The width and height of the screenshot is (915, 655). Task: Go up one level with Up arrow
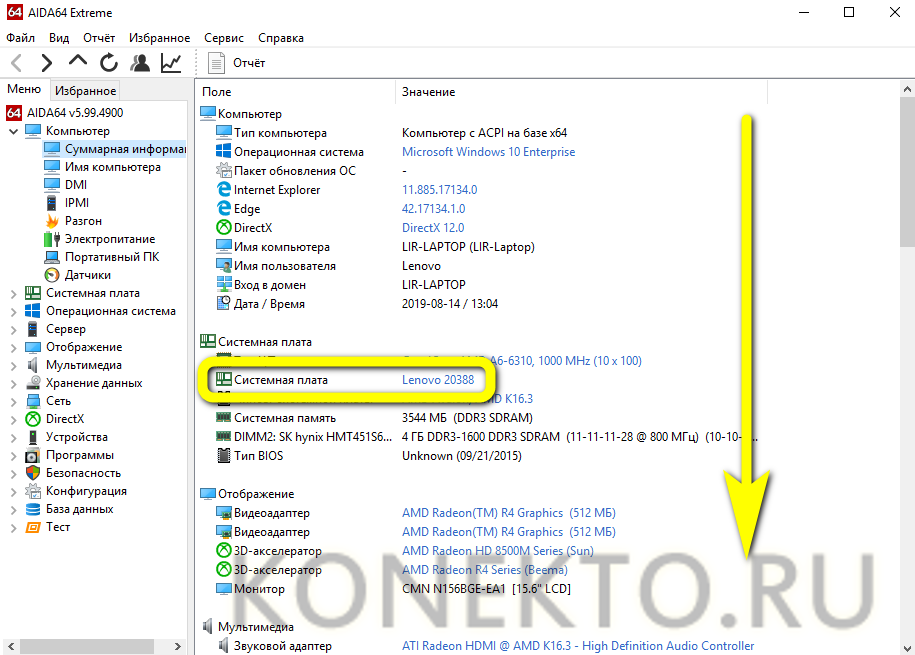coord(78,61)
